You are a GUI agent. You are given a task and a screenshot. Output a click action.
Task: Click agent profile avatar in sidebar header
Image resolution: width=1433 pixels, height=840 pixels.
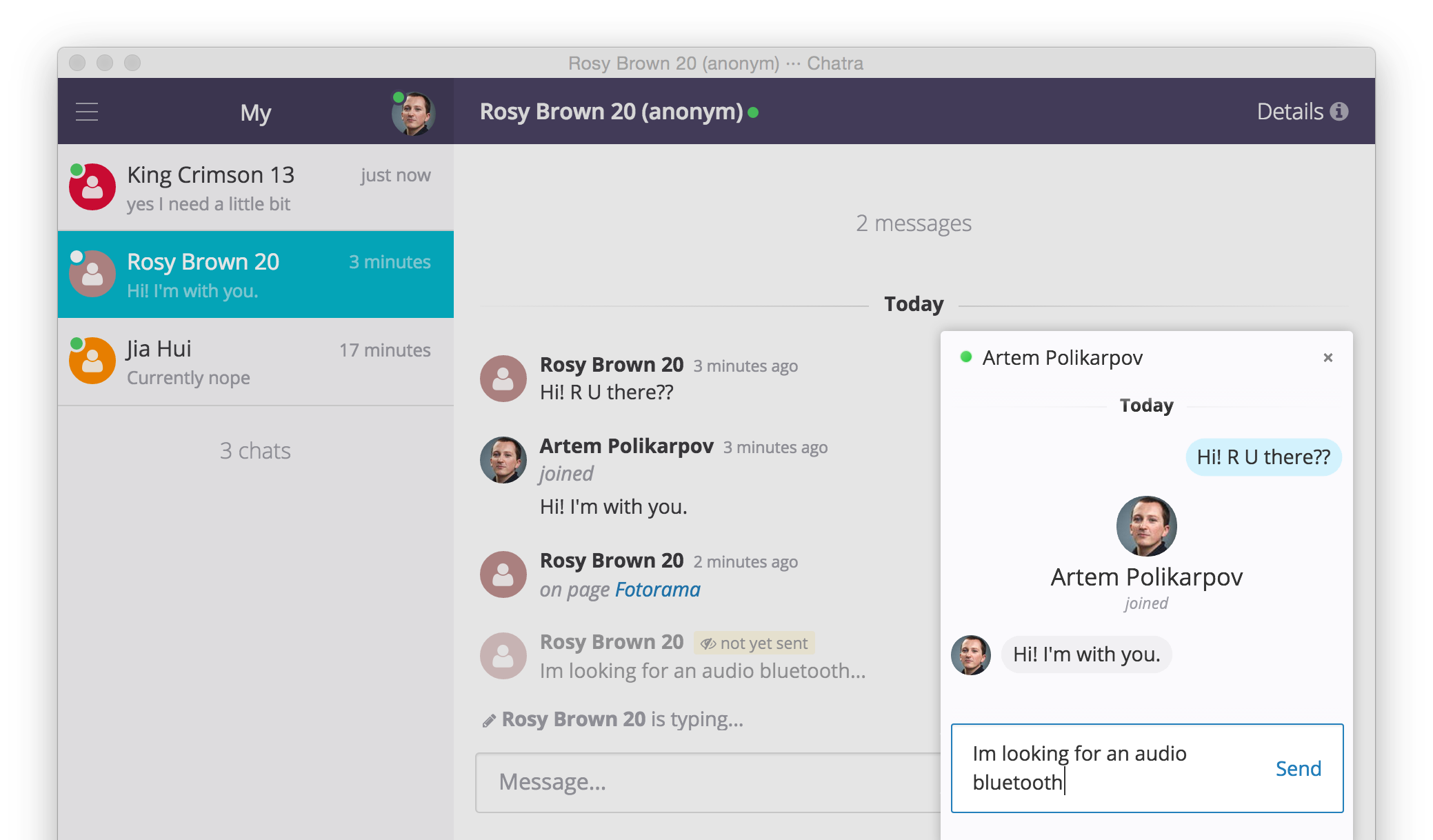[x=414, y=113]
